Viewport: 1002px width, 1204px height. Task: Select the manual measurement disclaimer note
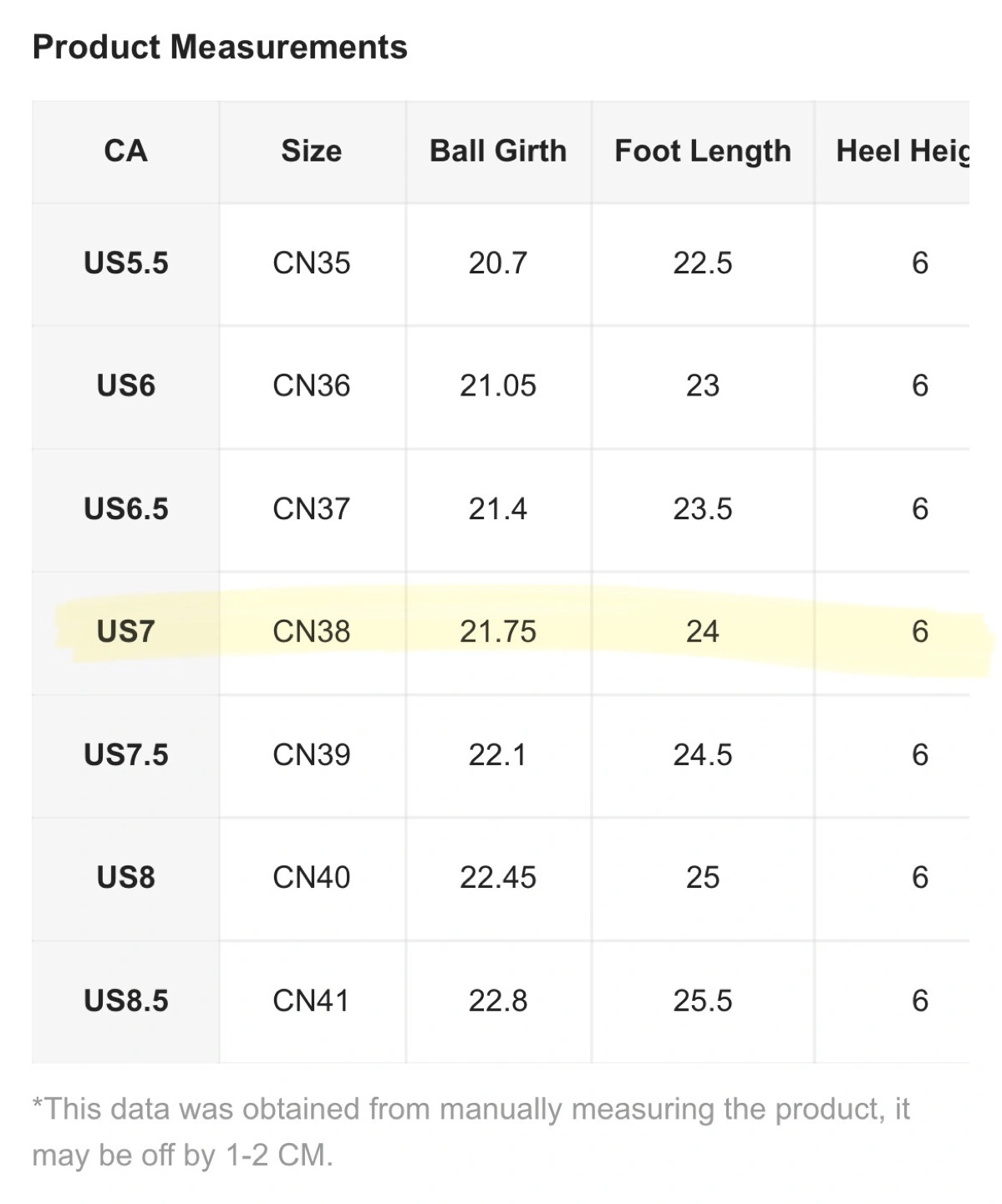point(470,1131)
